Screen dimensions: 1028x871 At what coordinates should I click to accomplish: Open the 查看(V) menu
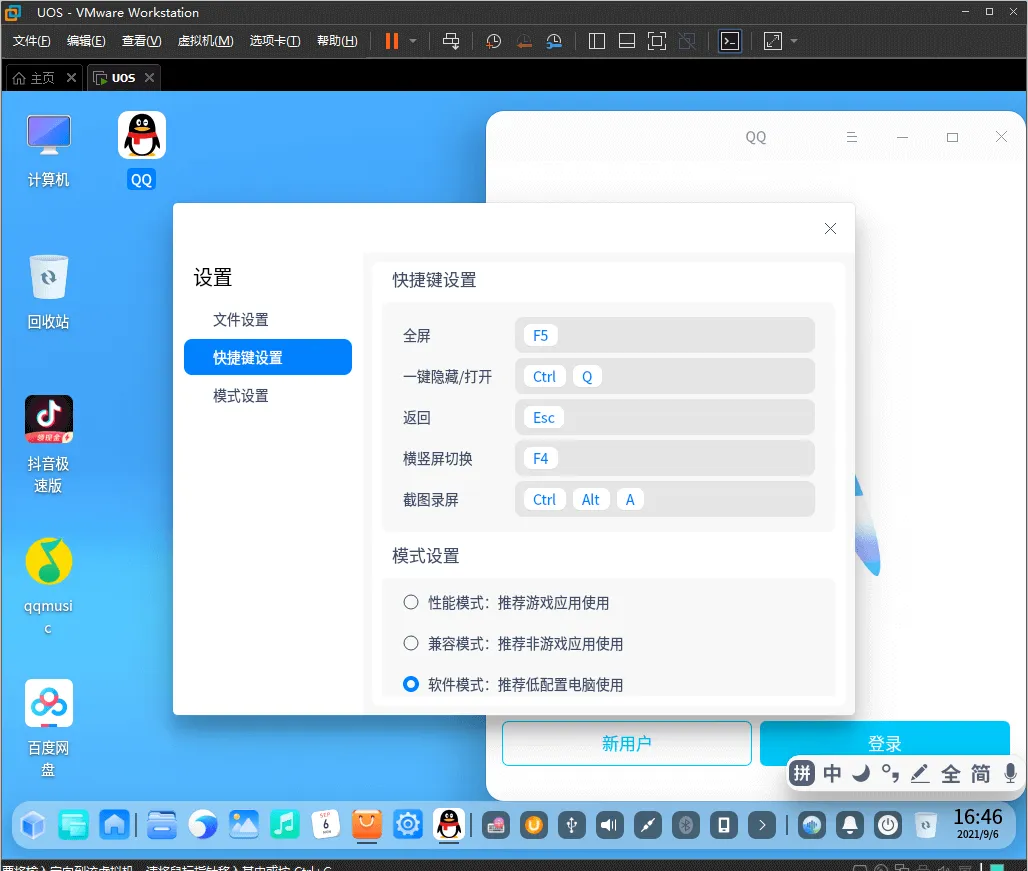click(142, 41)
